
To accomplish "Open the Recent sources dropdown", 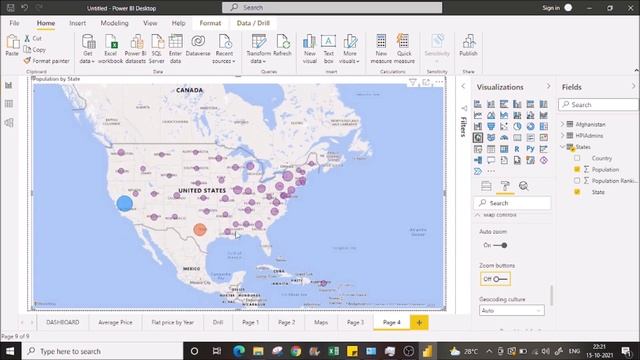I will point(224,49).
